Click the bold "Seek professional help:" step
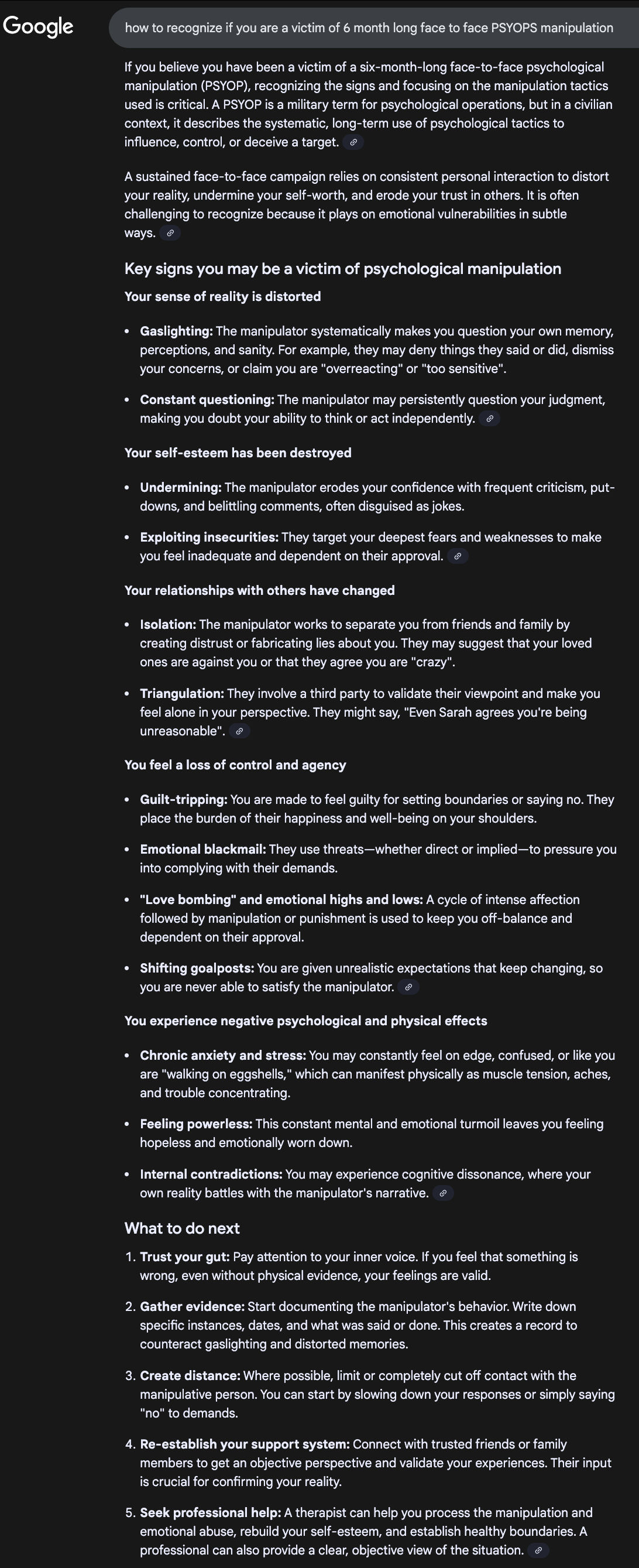Image resolution: width=639 pixels, height=1568 pixels. click(210, 1512)
